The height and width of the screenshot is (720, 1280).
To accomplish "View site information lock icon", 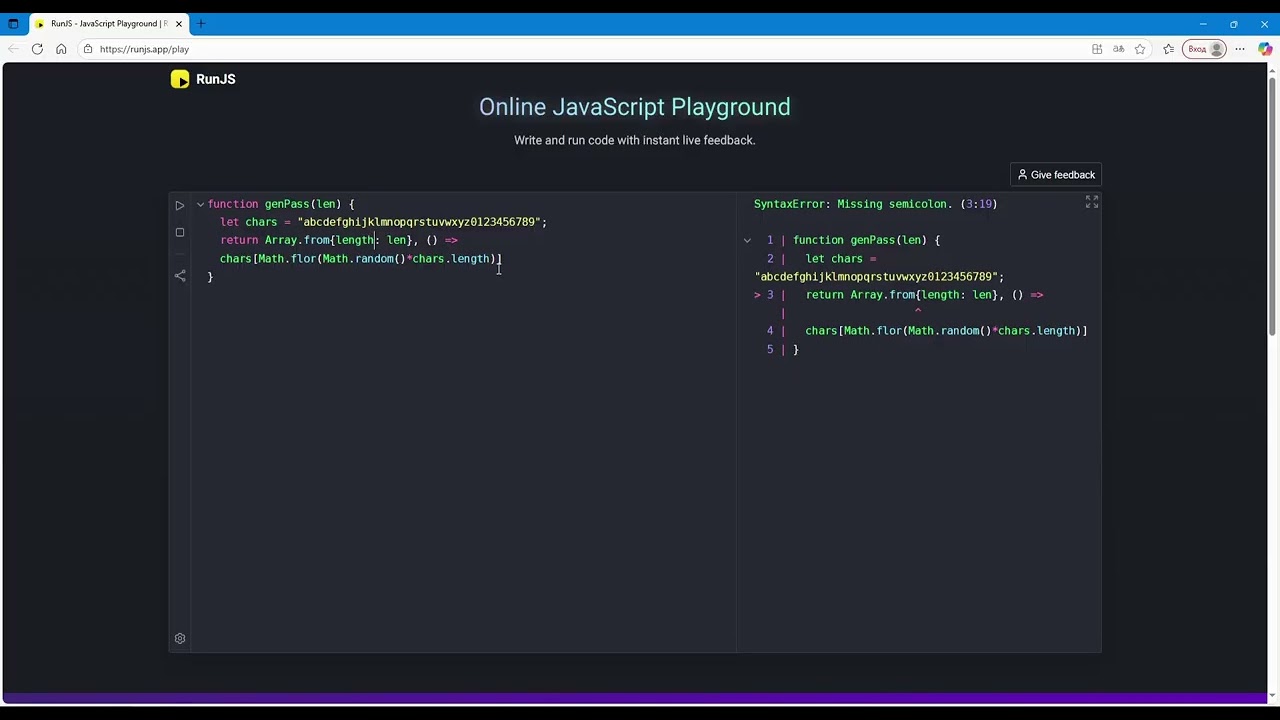I will point(88,49).
